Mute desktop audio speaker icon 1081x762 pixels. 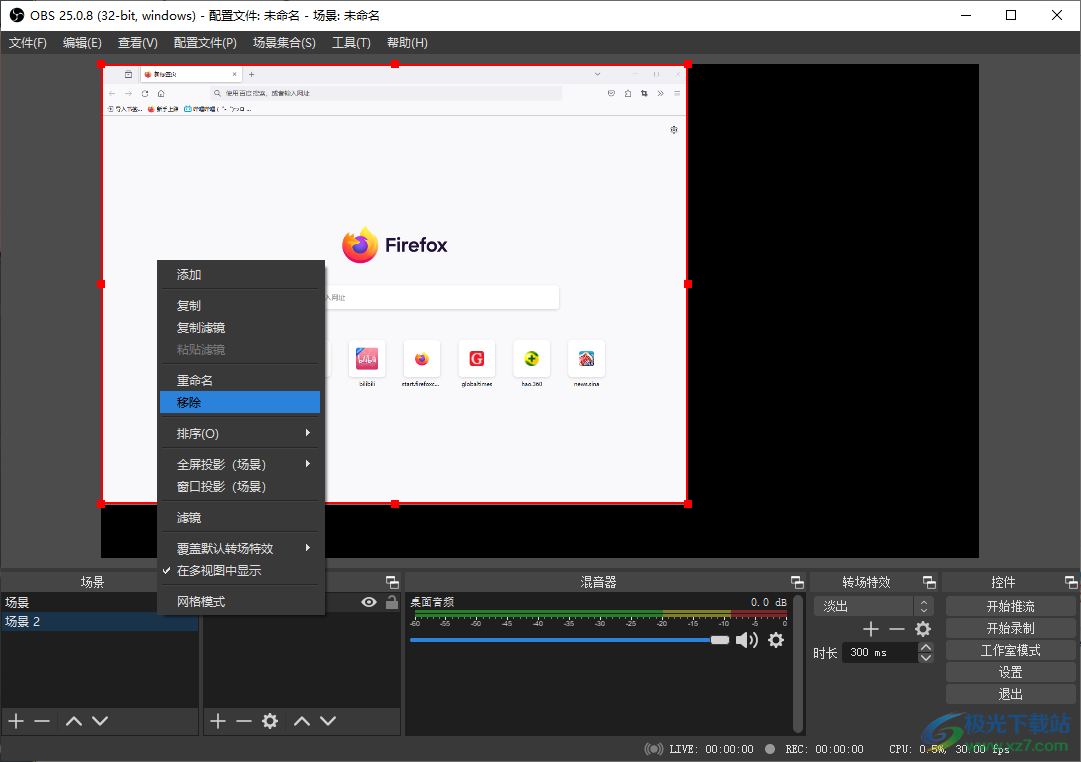747,640
